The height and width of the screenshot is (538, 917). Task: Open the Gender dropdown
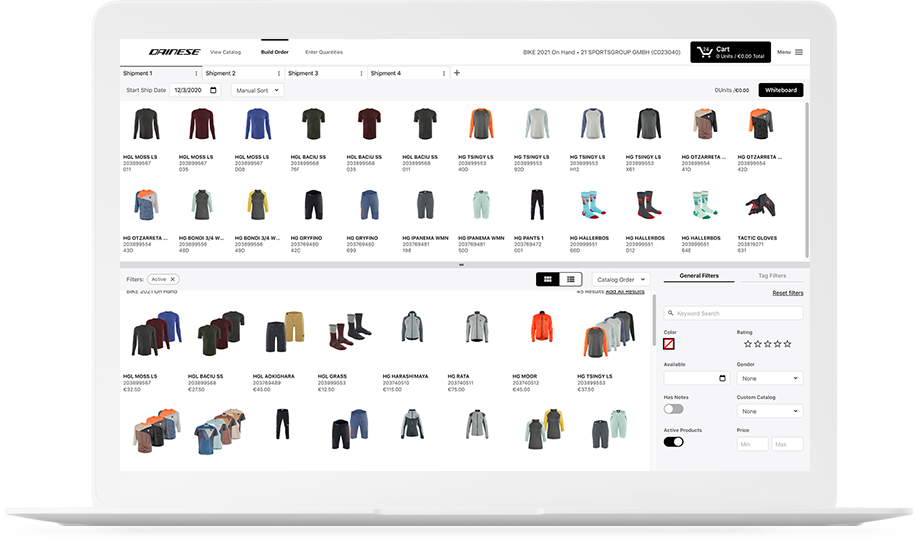click(x=770, y=378)
